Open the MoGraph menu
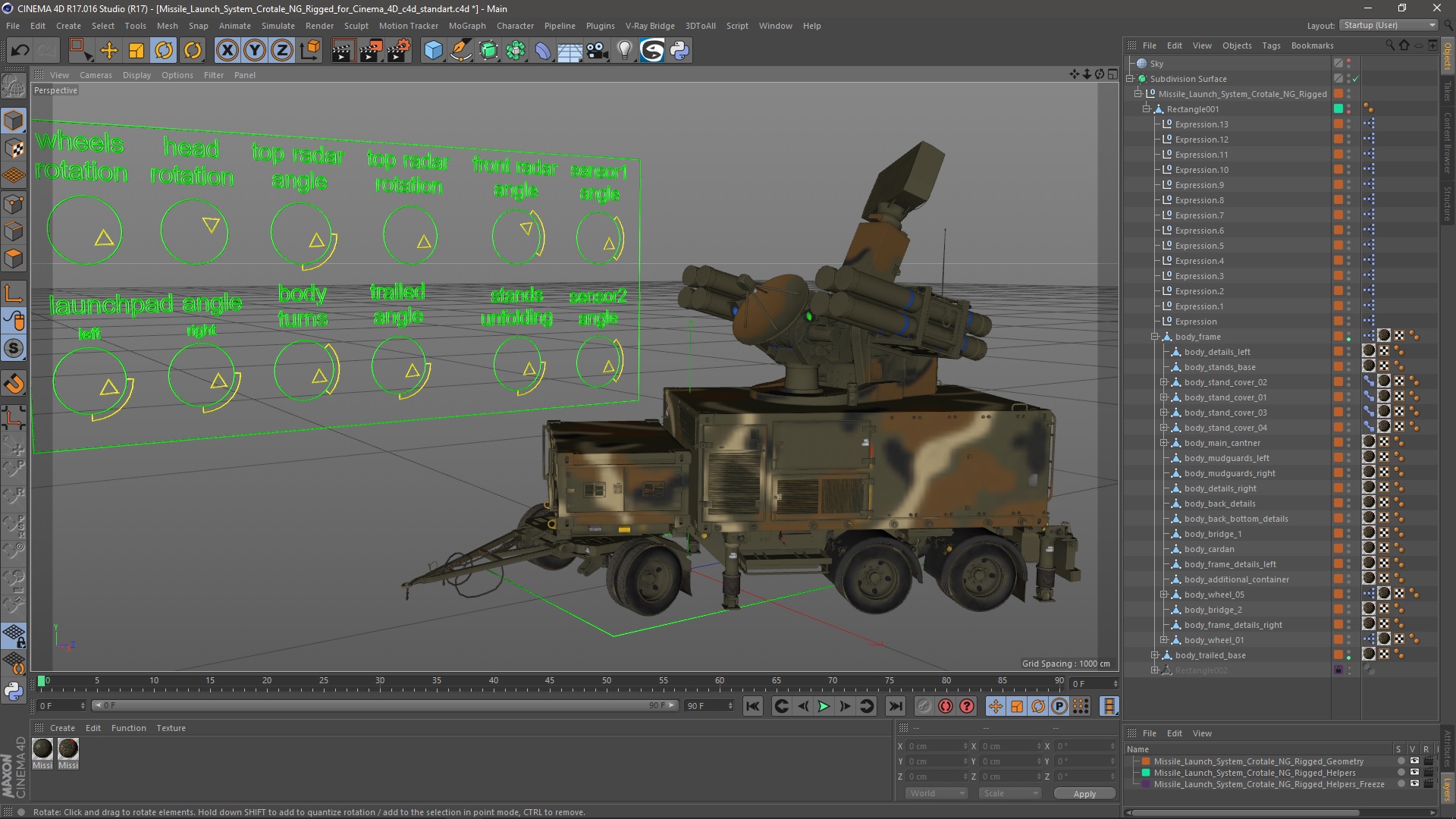 (467, 26)
